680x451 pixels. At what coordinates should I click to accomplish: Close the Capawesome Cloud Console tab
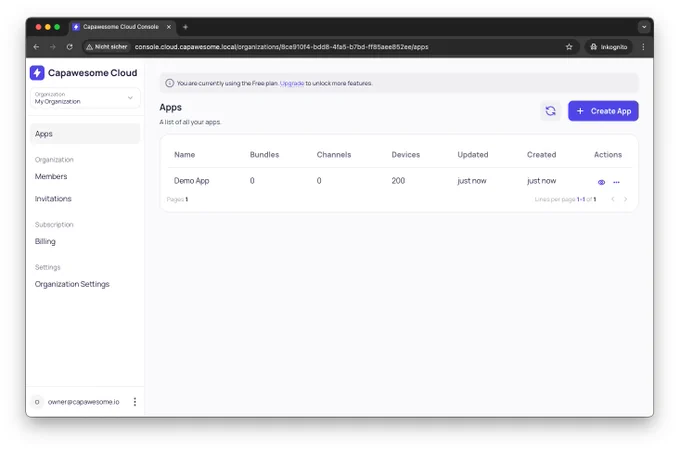point(169,27)
